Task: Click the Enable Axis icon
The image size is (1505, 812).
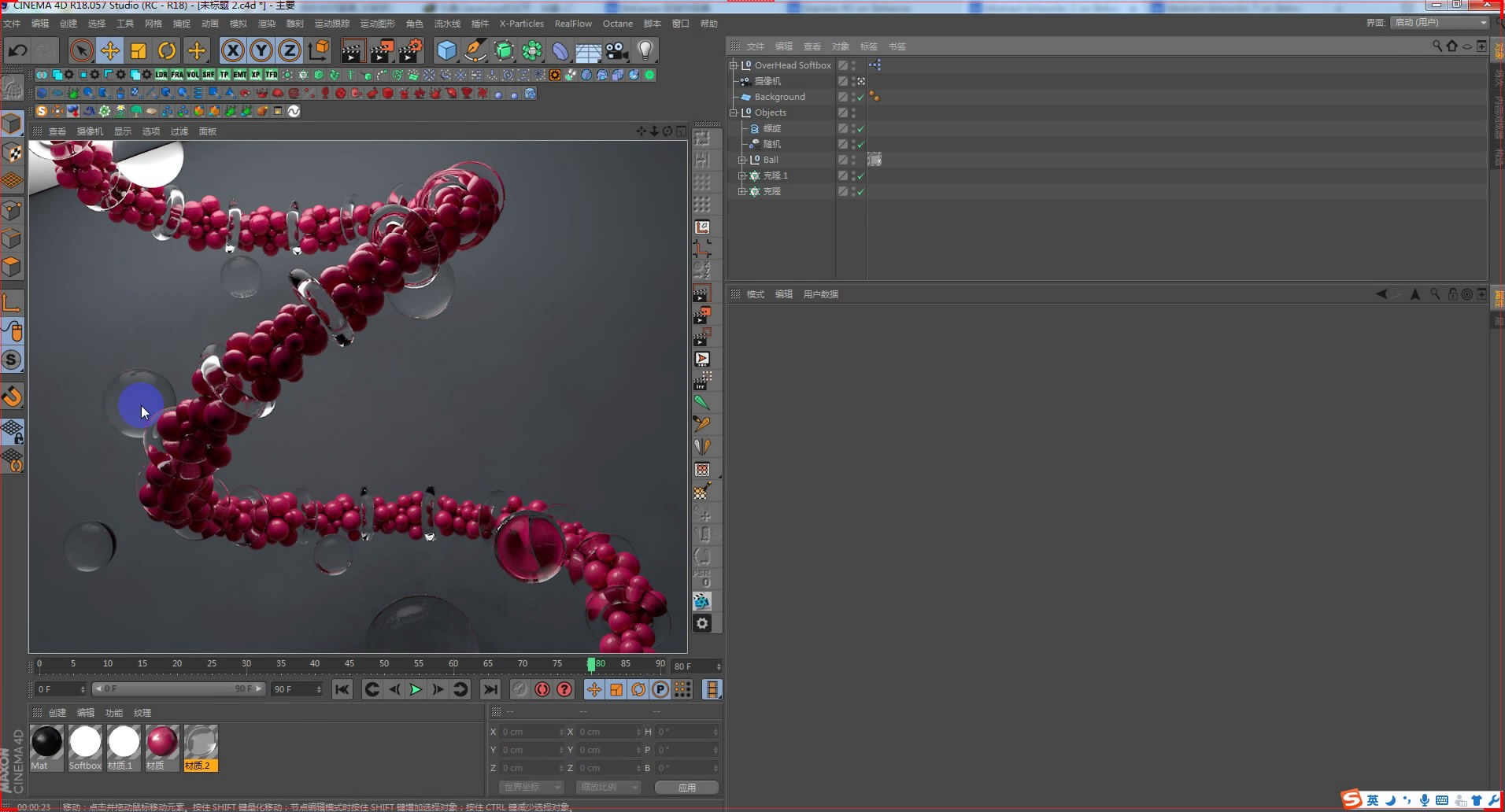Action: pos(12,303)
